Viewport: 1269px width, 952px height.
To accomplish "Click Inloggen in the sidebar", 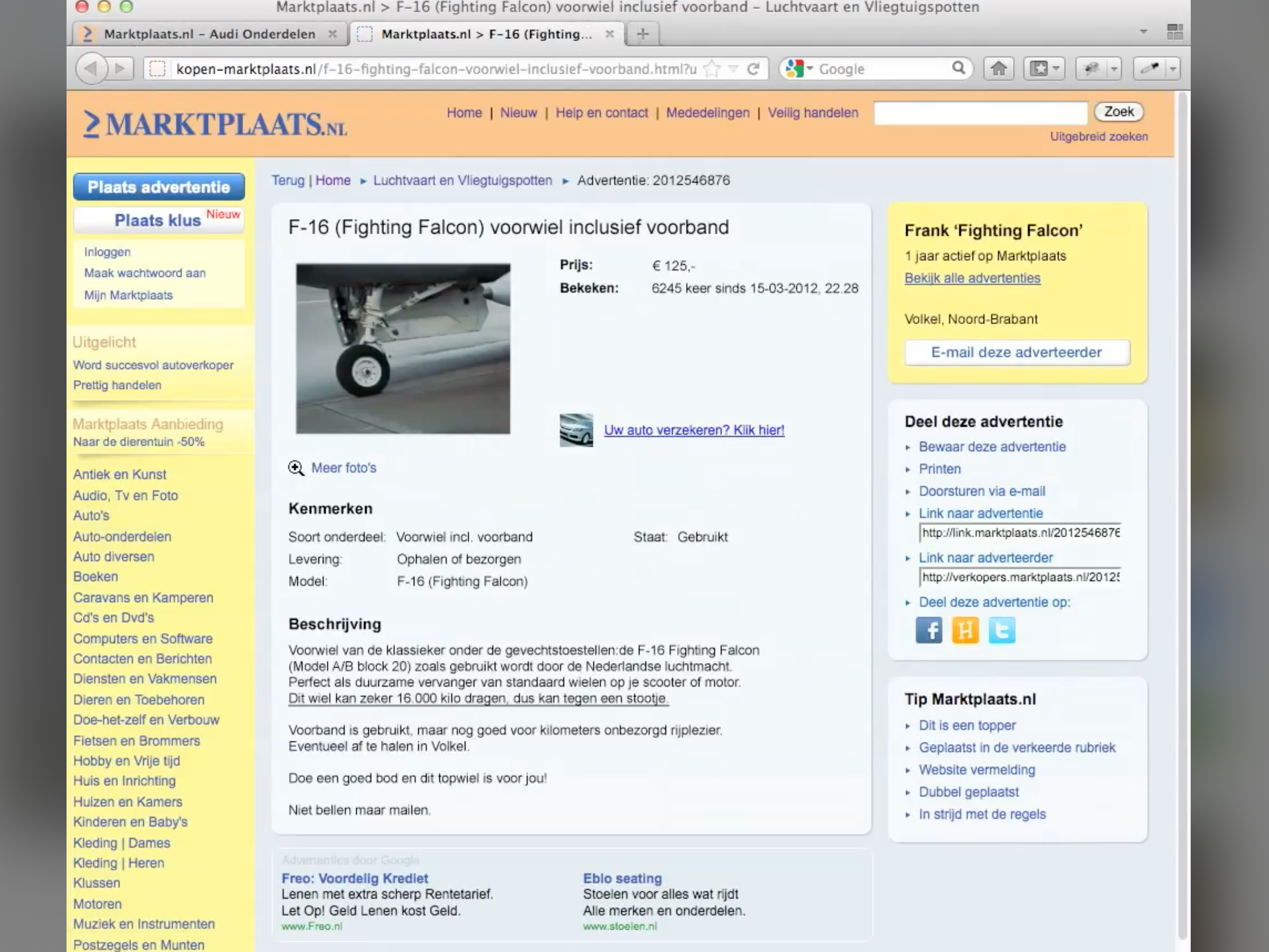I will 107,252.
